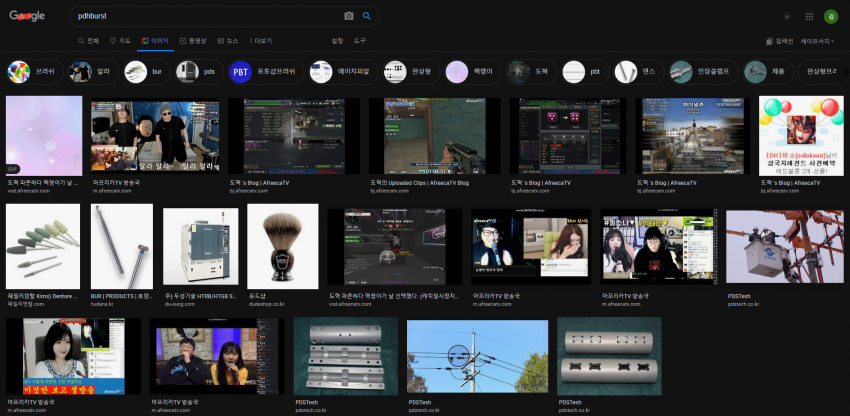The height and width of the screenshot is (416, 850).
Task: Open 듀드샵 result title
Action: click(257, 296)
